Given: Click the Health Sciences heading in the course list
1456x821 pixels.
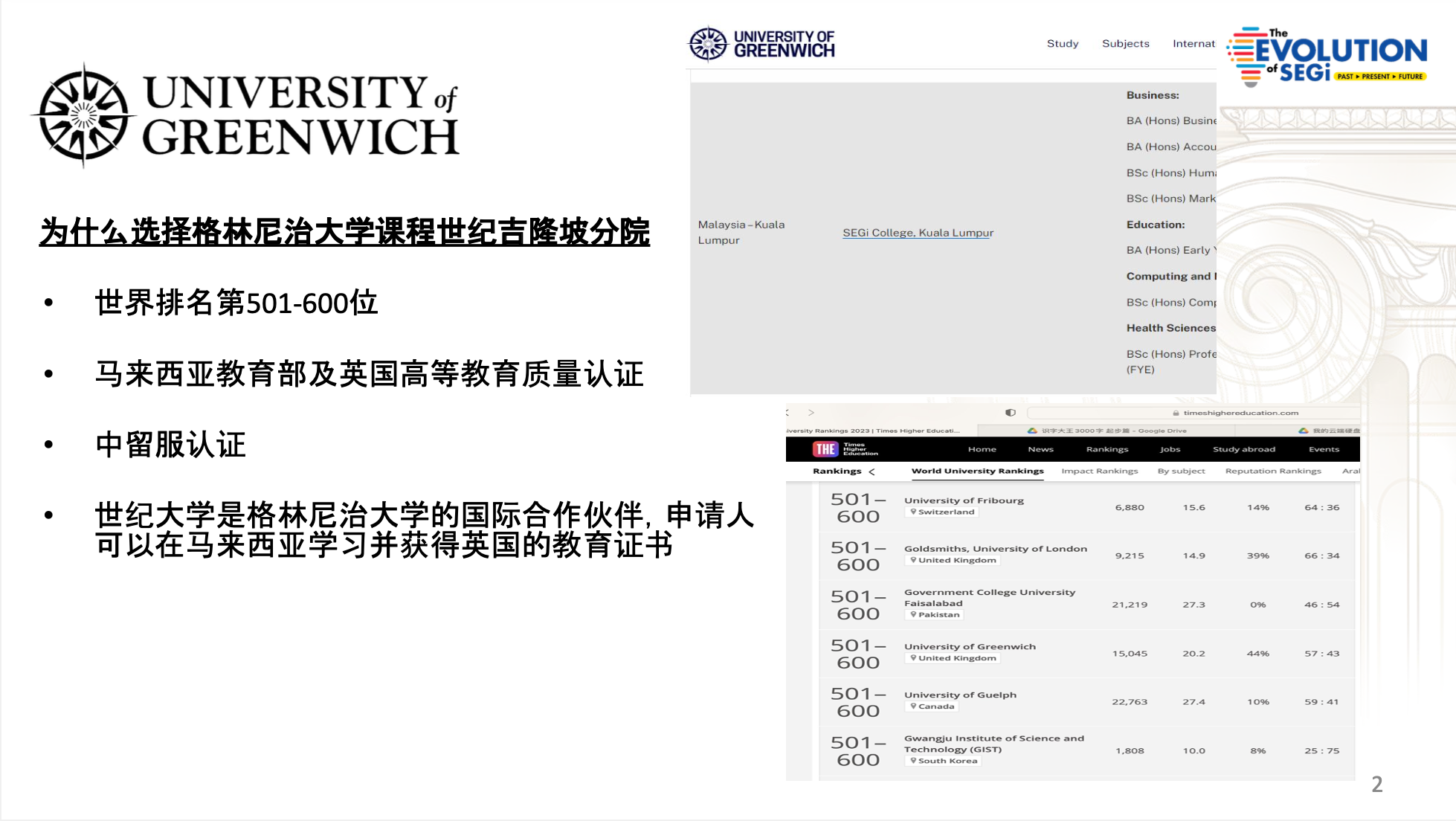Looking at the screenshot, I should tap(1171, 328).
